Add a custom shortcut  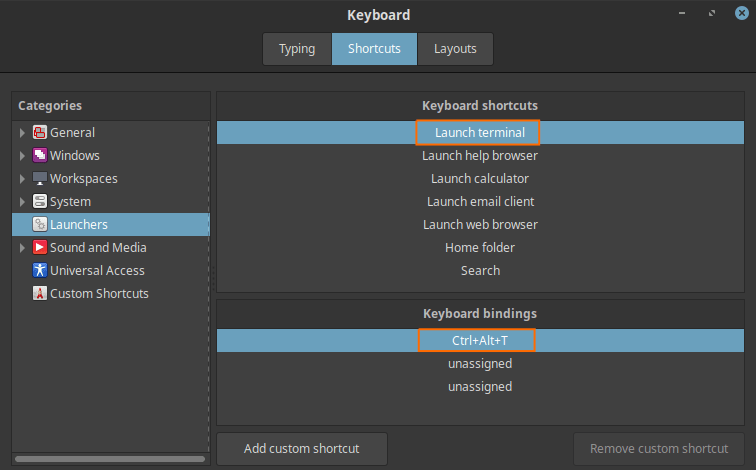[302, 449]
